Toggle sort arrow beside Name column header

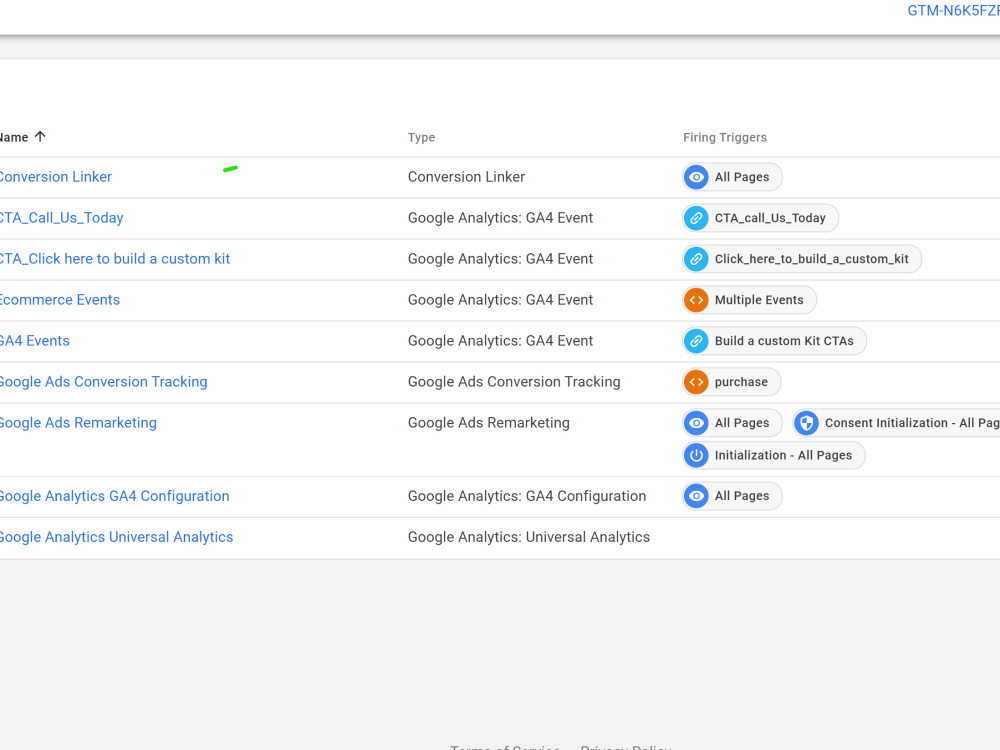[x=40, y=136]
